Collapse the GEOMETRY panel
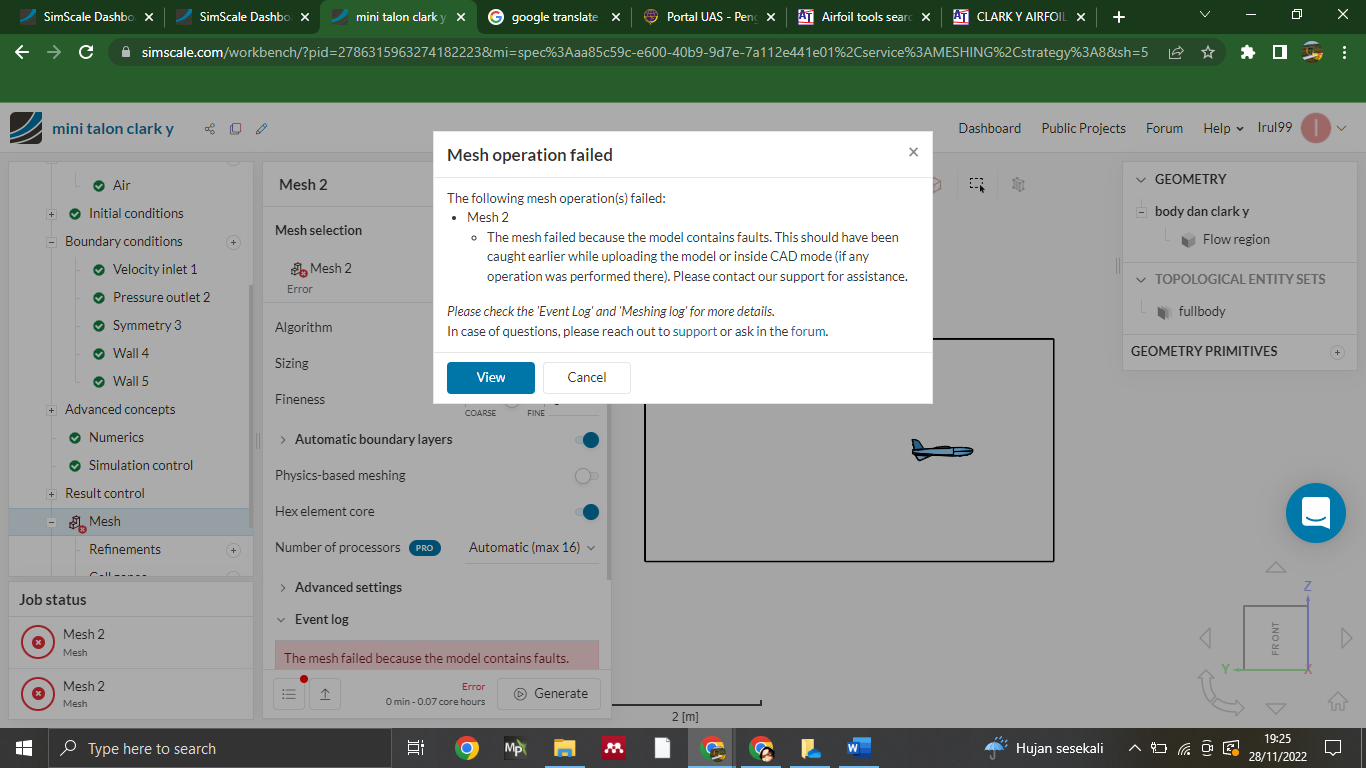 [x=1141, y=180]
